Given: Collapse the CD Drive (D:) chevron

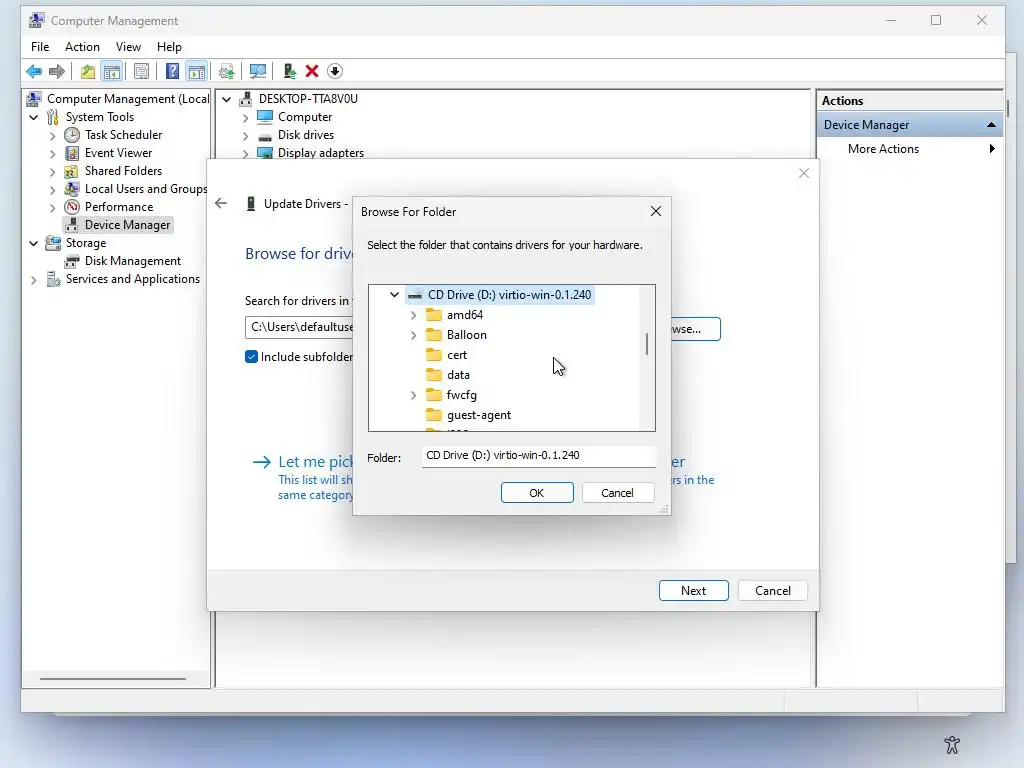Looking at the screenshot, I should pos(394,295).
